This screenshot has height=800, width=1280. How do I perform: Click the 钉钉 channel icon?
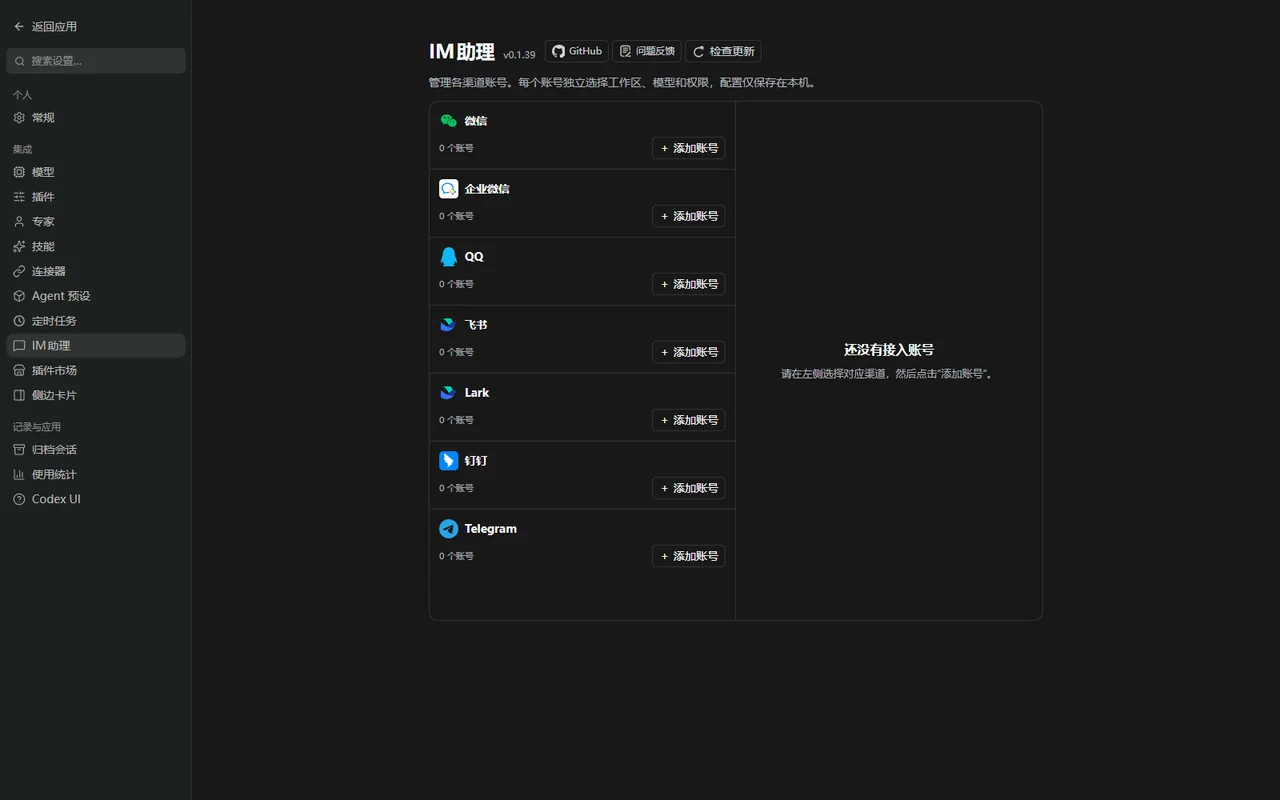(449, 461)
